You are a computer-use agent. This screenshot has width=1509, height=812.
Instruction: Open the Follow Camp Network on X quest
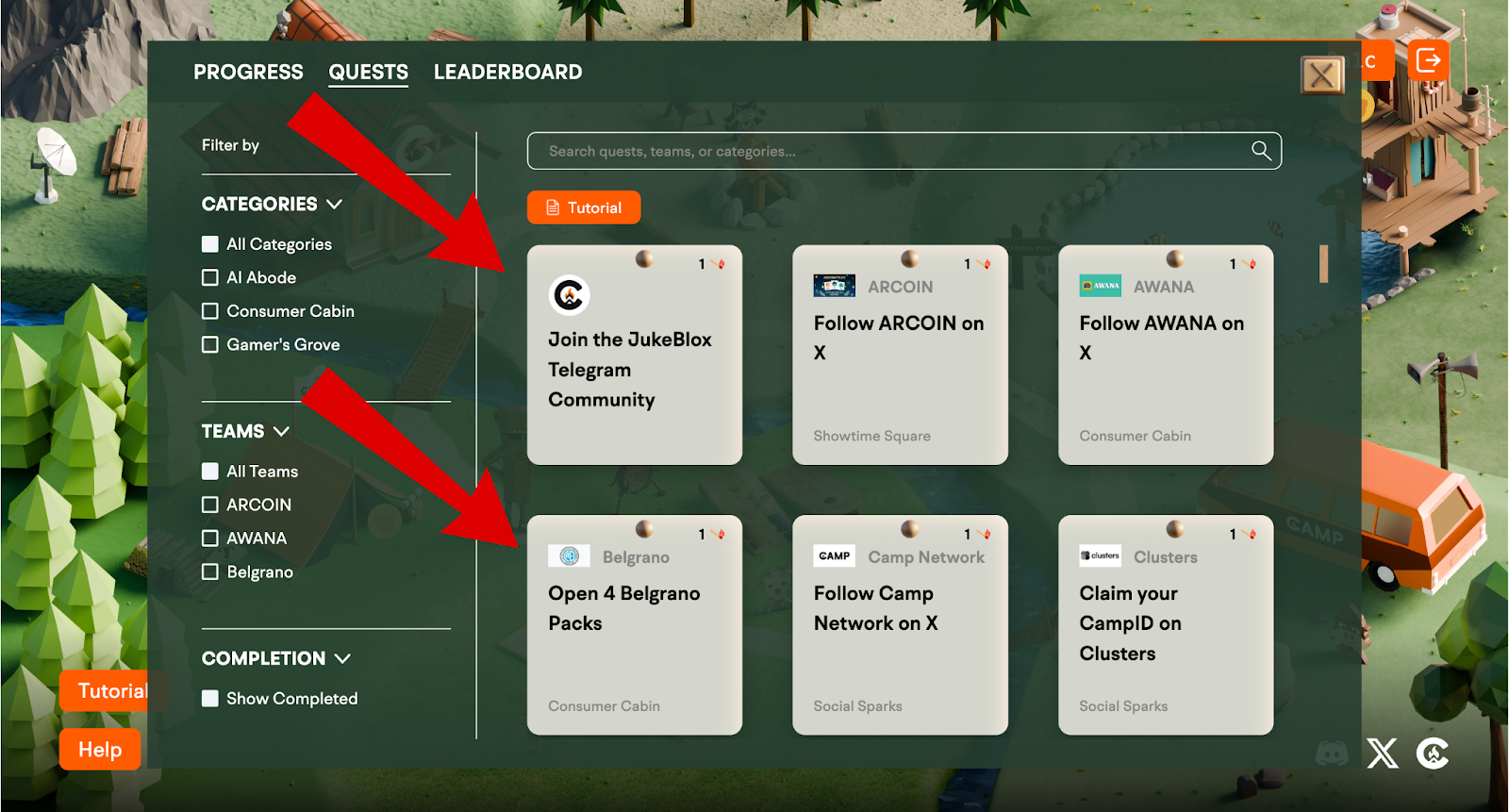click(901, 625)
